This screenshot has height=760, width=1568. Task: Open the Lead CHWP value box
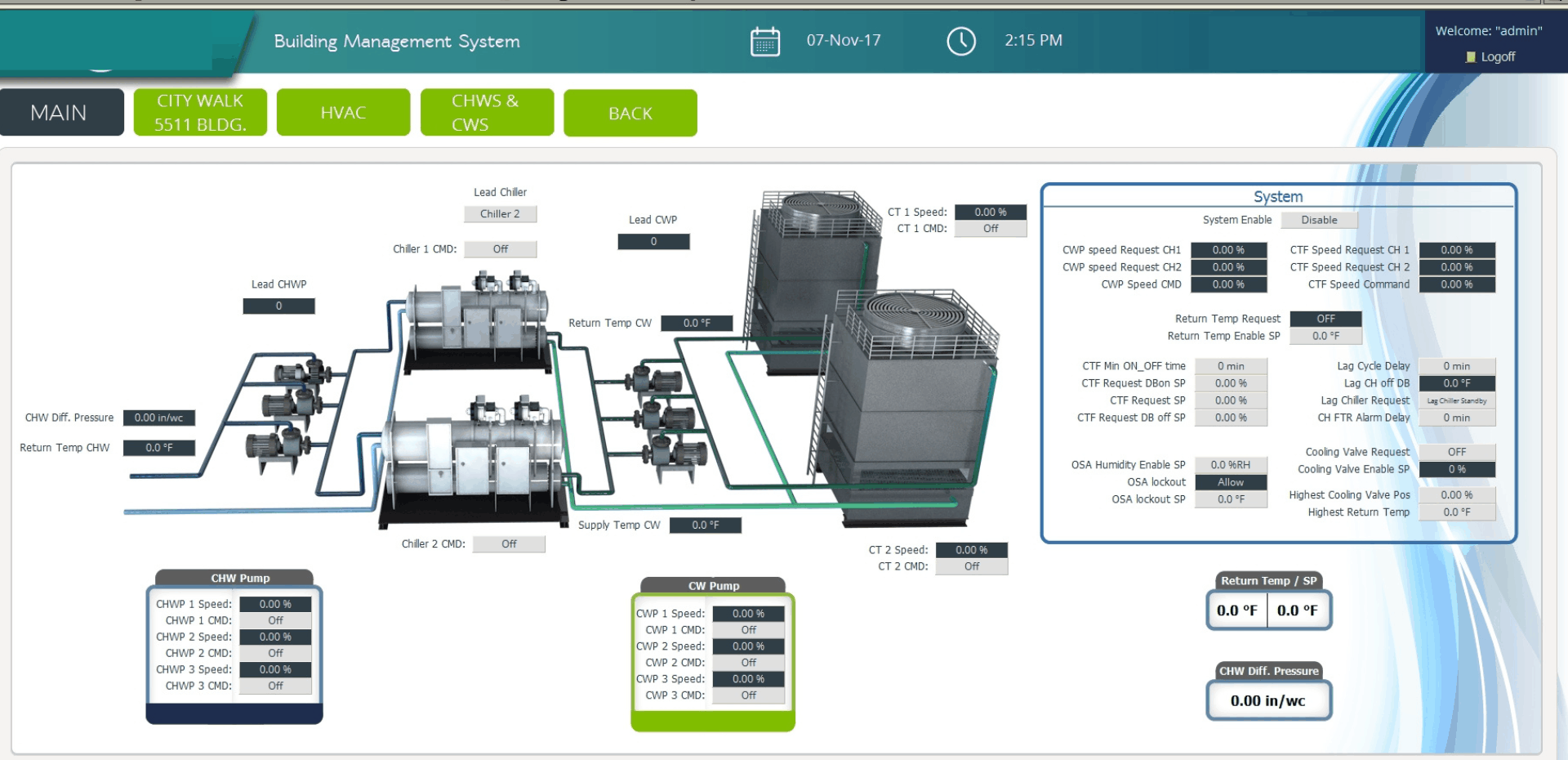[x=278, y=306]
